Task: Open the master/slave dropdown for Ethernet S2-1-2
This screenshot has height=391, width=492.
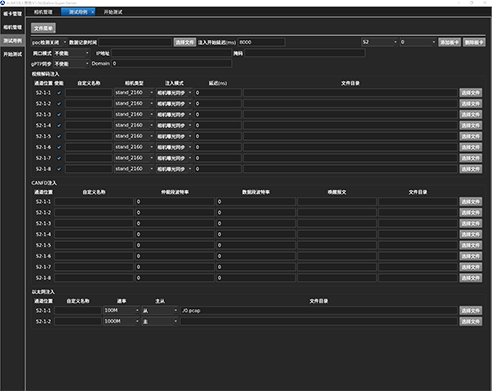Action: coord(160,321)
